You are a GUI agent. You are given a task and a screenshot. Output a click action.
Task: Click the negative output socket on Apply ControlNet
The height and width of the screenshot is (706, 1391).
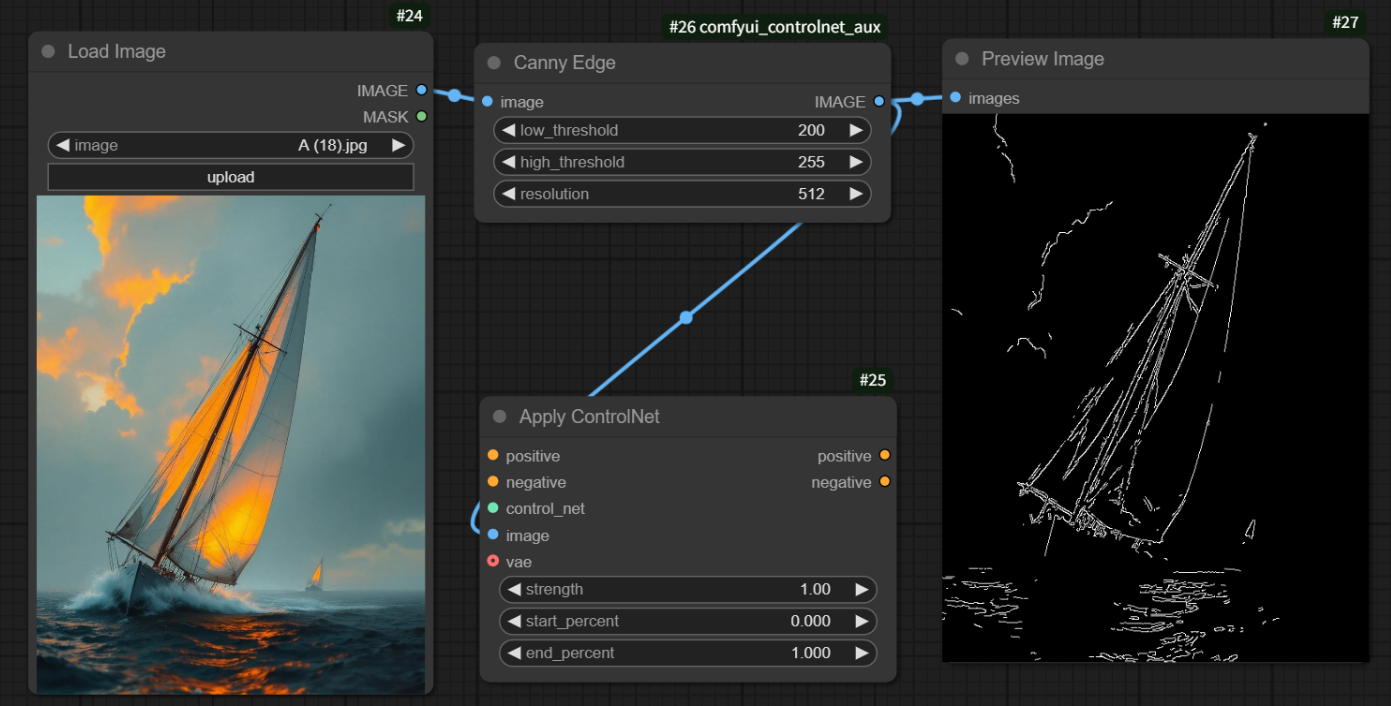pos(884,481)
